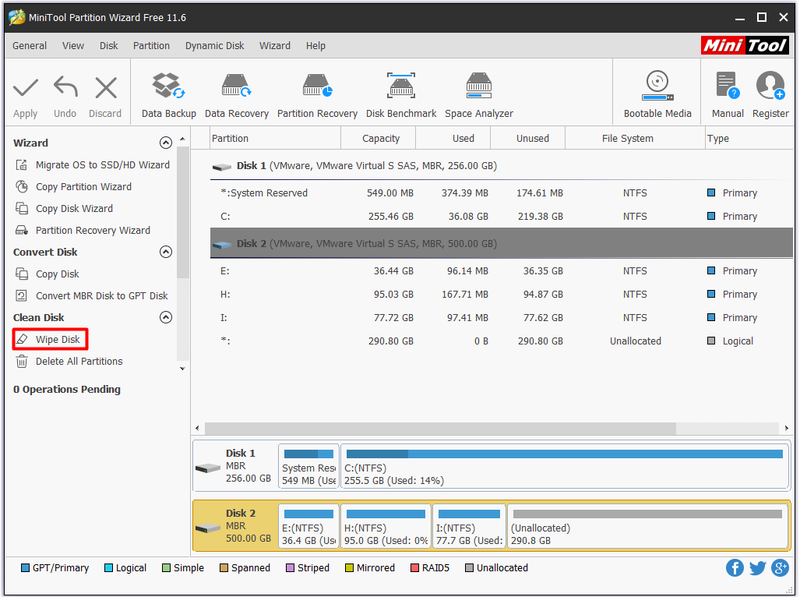Collapse the Convert Disk section
The image size is (800, 597).
tap(166, 252)
